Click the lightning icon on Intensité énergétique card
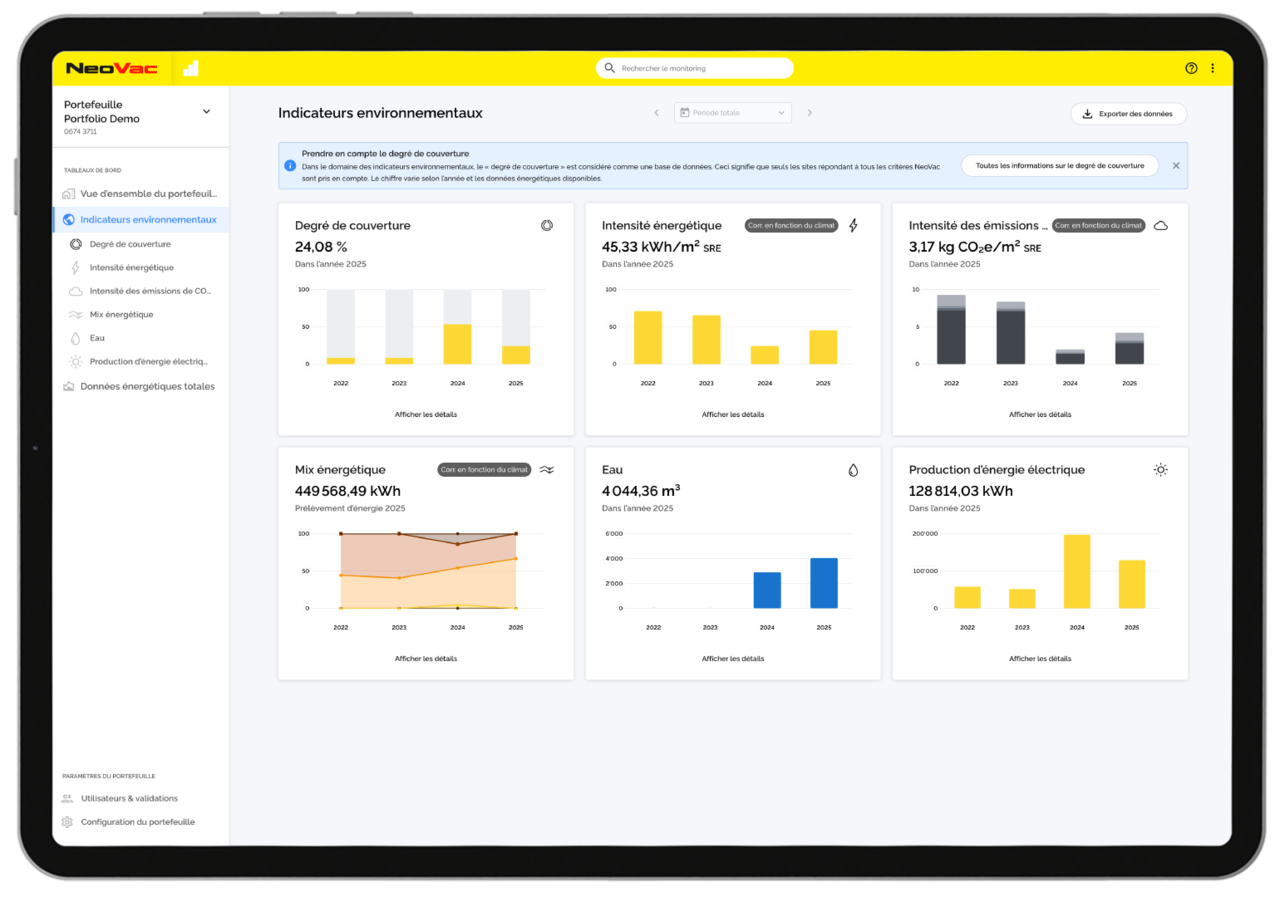This screenshot has width=1280, height=897. point(853,226)
